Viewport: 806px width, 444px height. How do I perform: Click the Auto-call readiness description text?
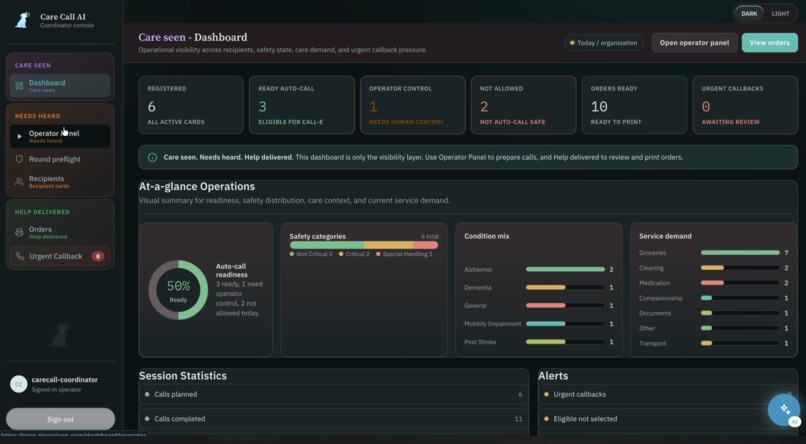tap(240, 298)
